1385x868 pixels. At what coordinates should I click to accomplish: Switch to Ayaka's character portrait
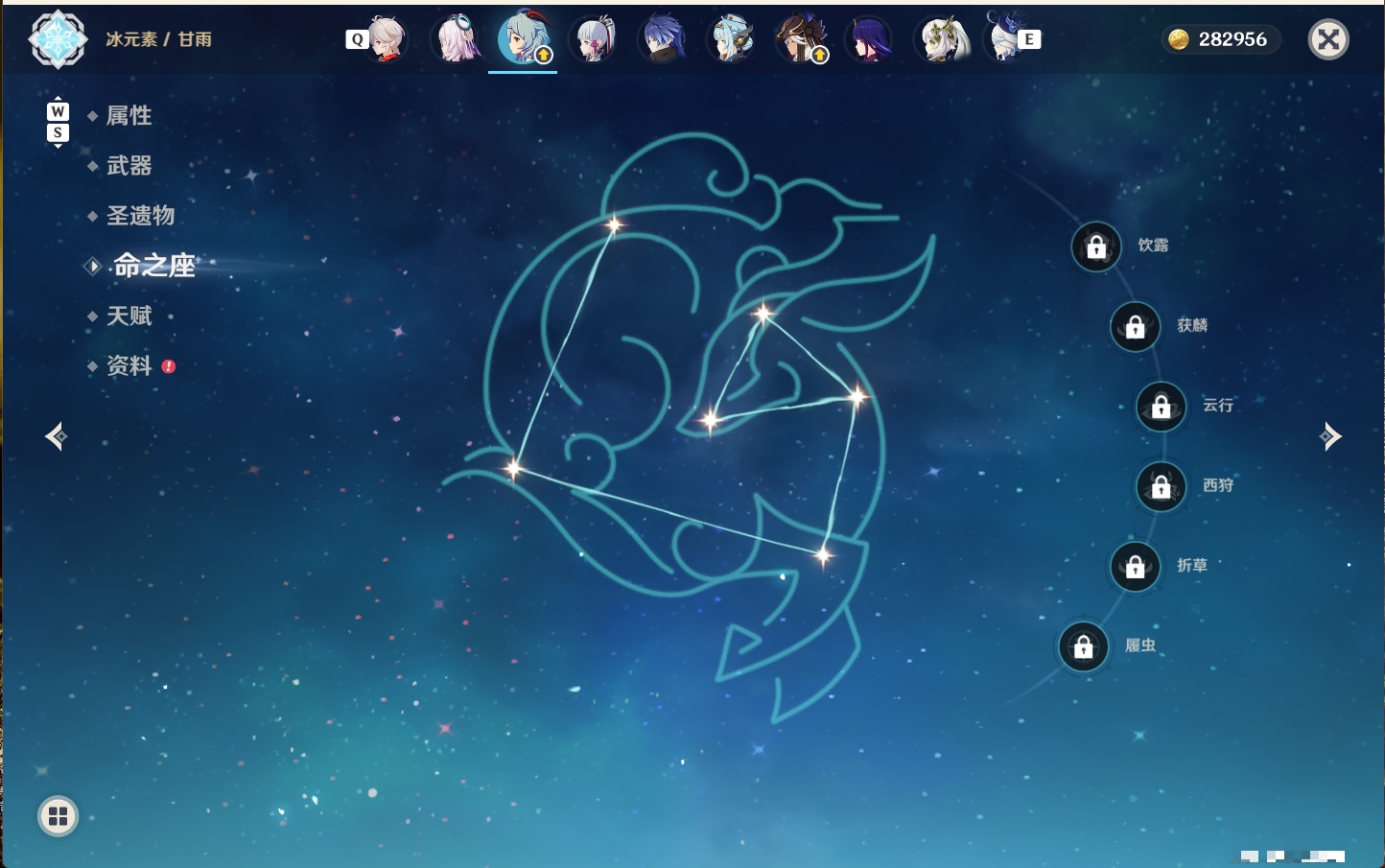pyautogui.click(x=593, y=39)
